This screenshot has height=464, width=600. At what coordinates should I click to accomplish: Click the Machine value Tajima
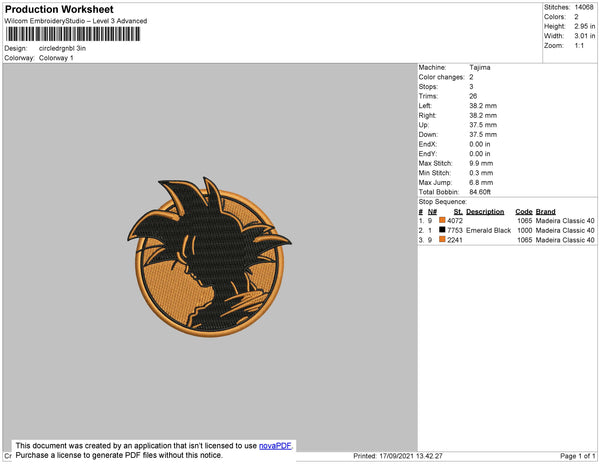(479, 67)
